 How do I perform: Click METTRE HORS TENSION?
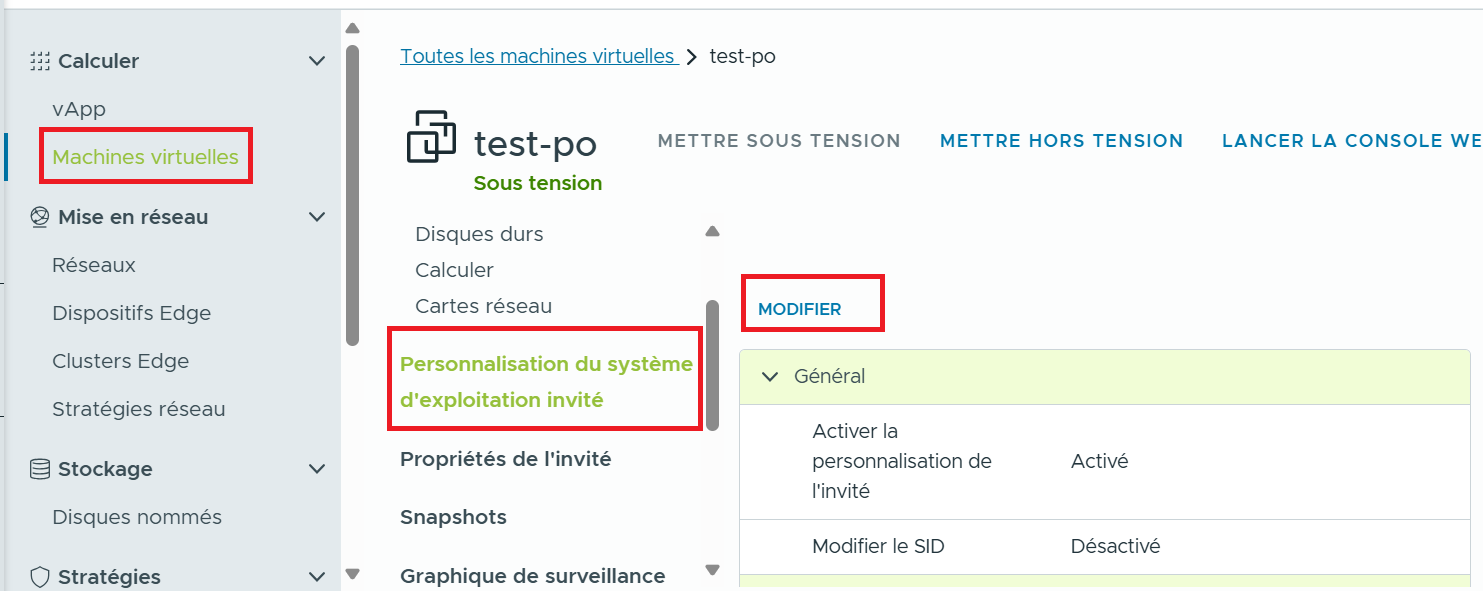pos(1061,141)
